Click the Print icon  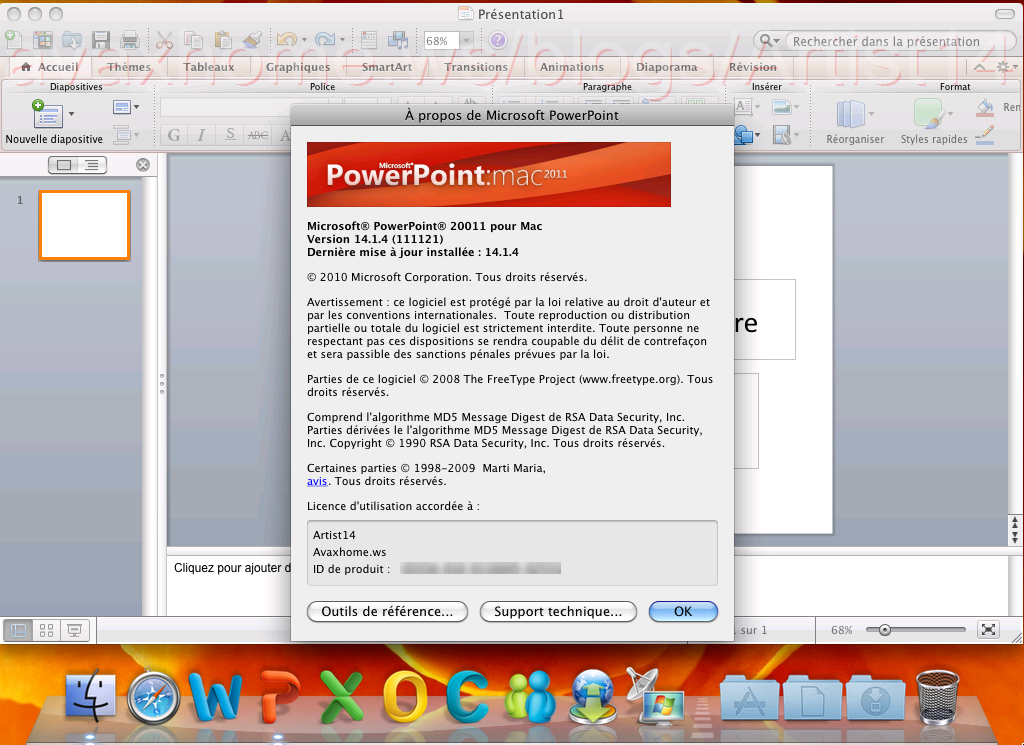[130, 40]
